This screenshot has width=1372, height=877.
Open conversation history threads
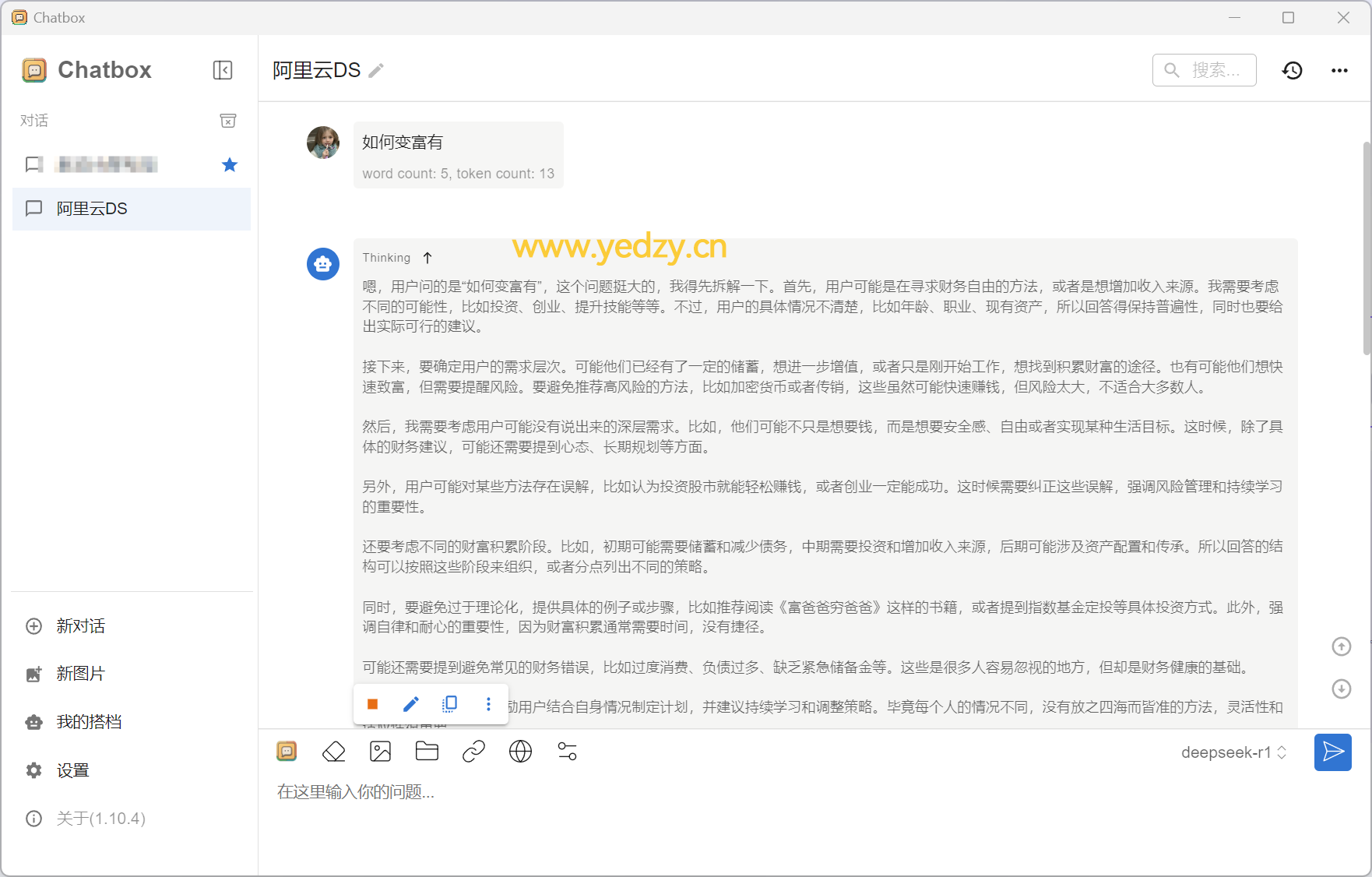click(1293, 70)
